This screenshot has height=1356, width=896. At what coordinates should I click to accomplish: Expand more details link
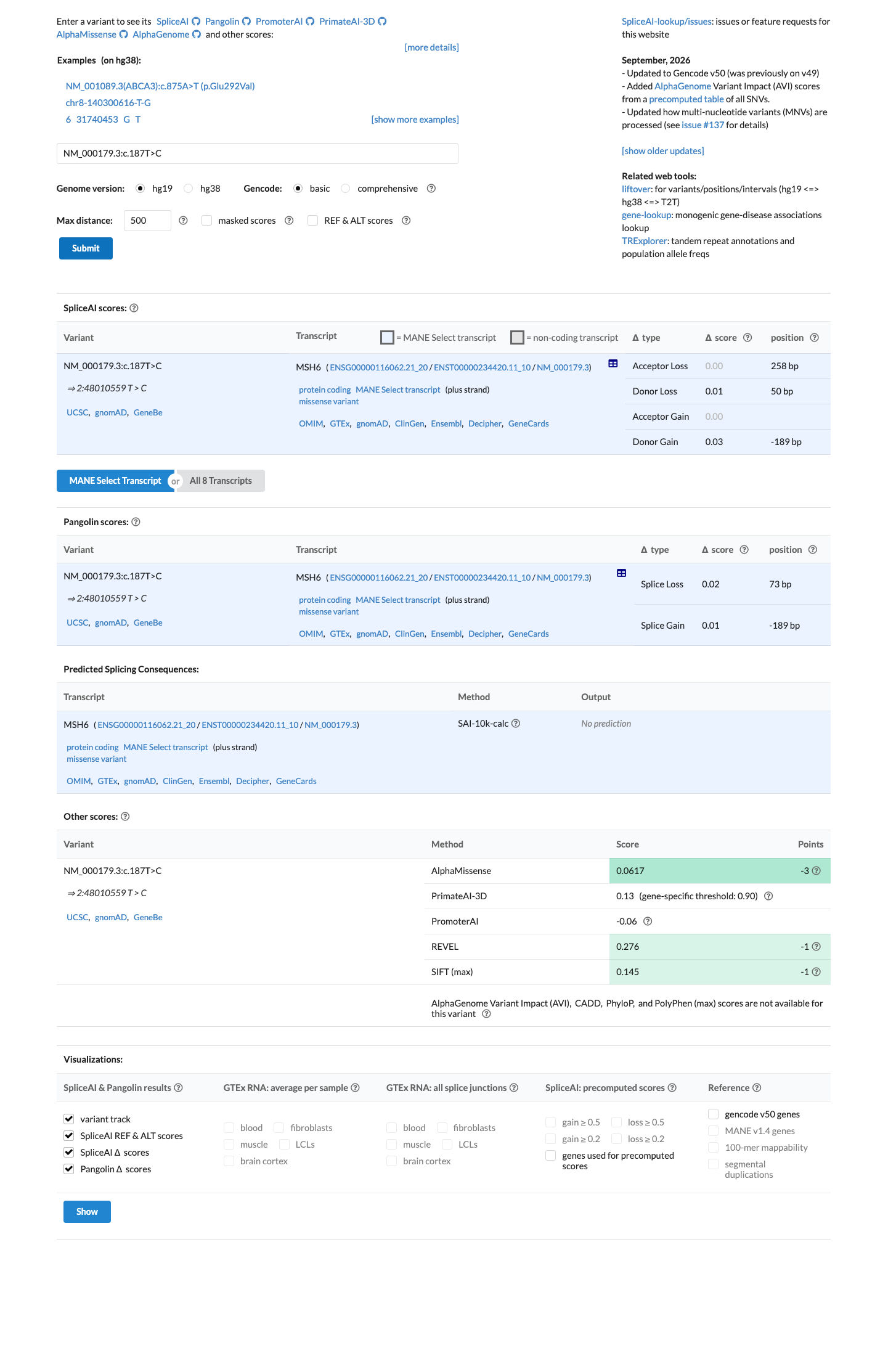click(431, 47)
